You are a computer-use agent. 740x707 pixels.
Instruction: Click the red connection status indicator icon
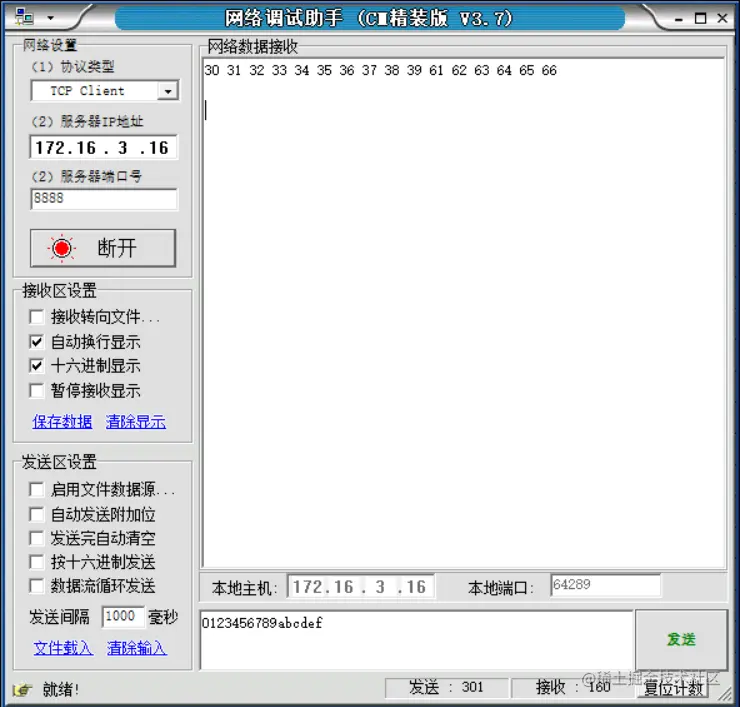click(62, 248)
